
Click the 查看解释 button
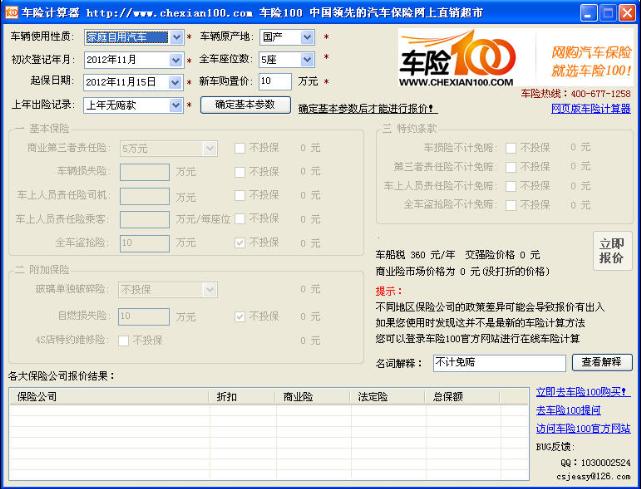coord(602,362)
